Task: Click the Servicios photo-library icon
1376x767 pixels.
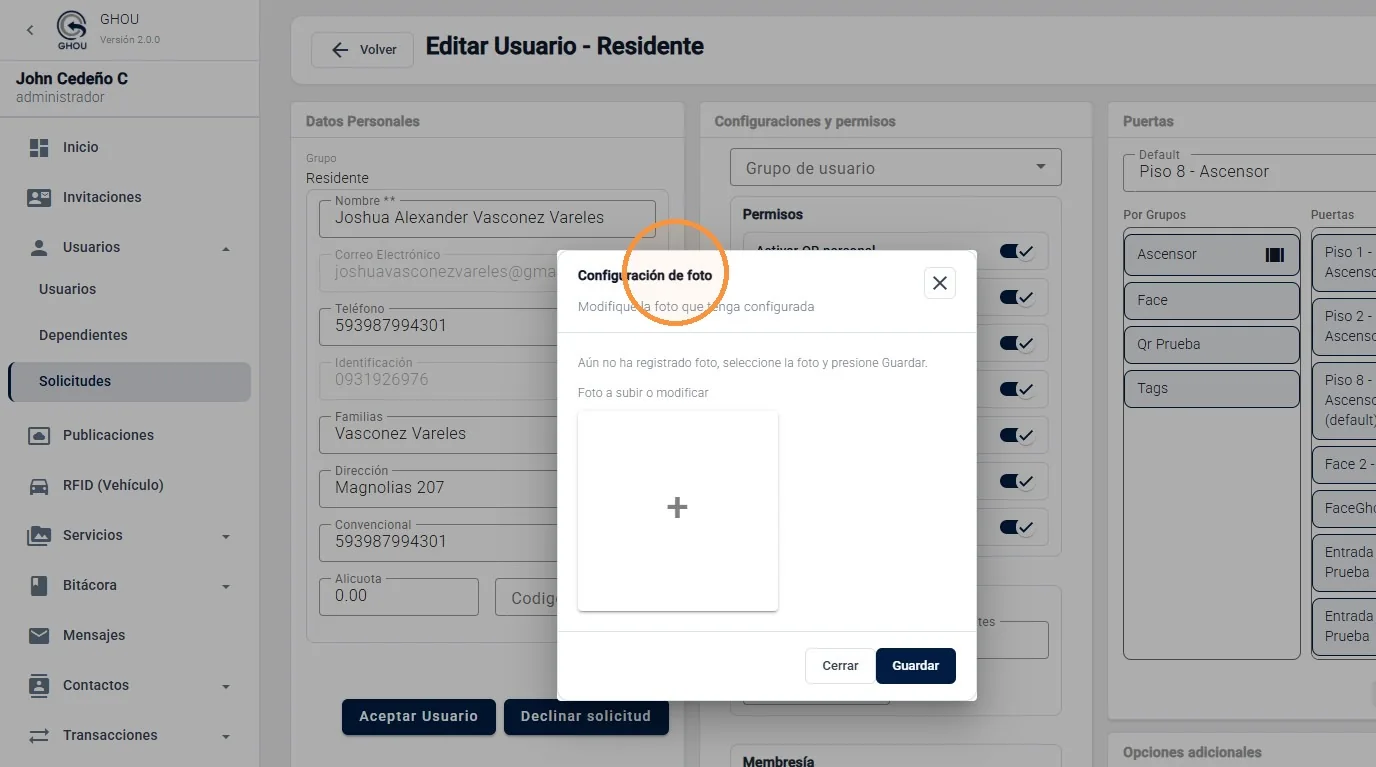Action: click(39, 536)
